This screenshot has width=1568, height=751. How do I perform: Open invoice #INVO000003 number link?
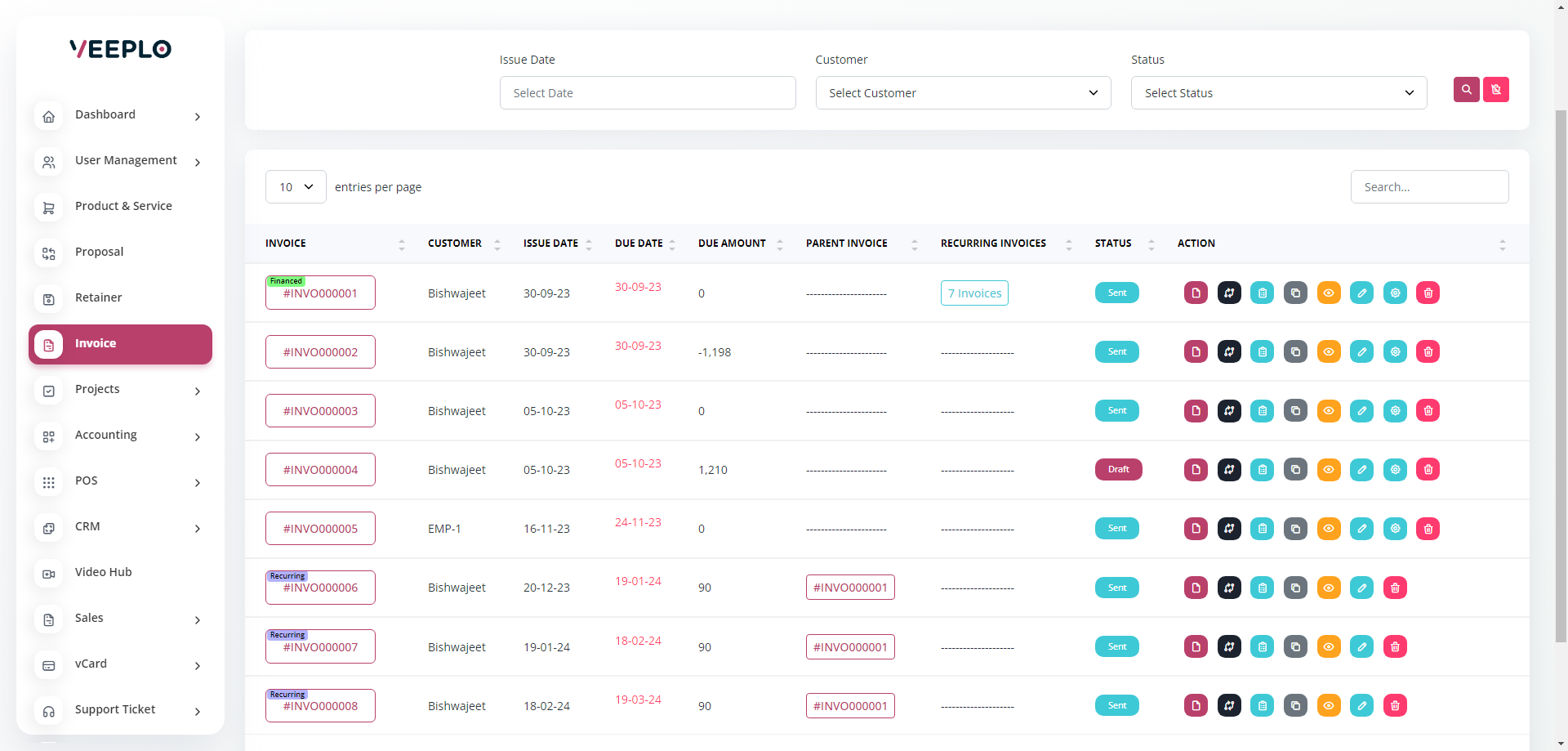320,411
